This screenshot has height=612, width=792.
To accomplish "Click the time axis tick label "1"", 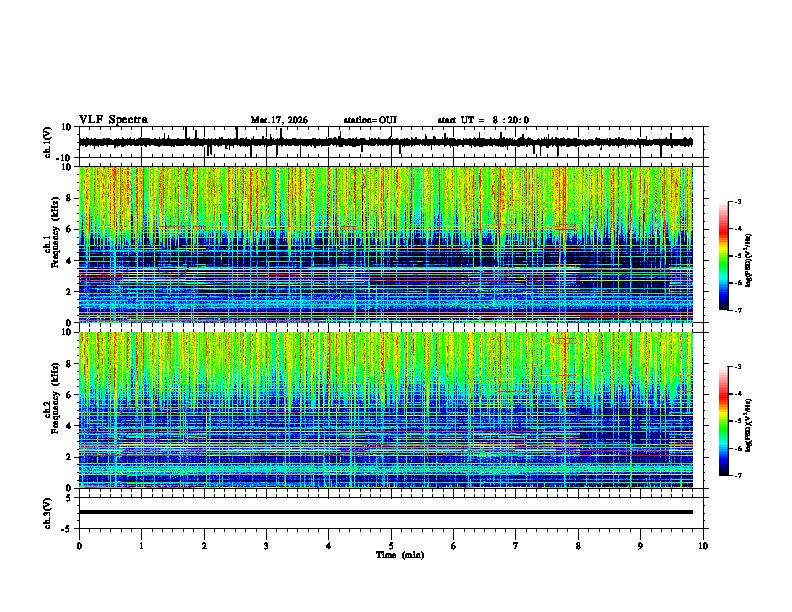I will [x=141, y=546].
